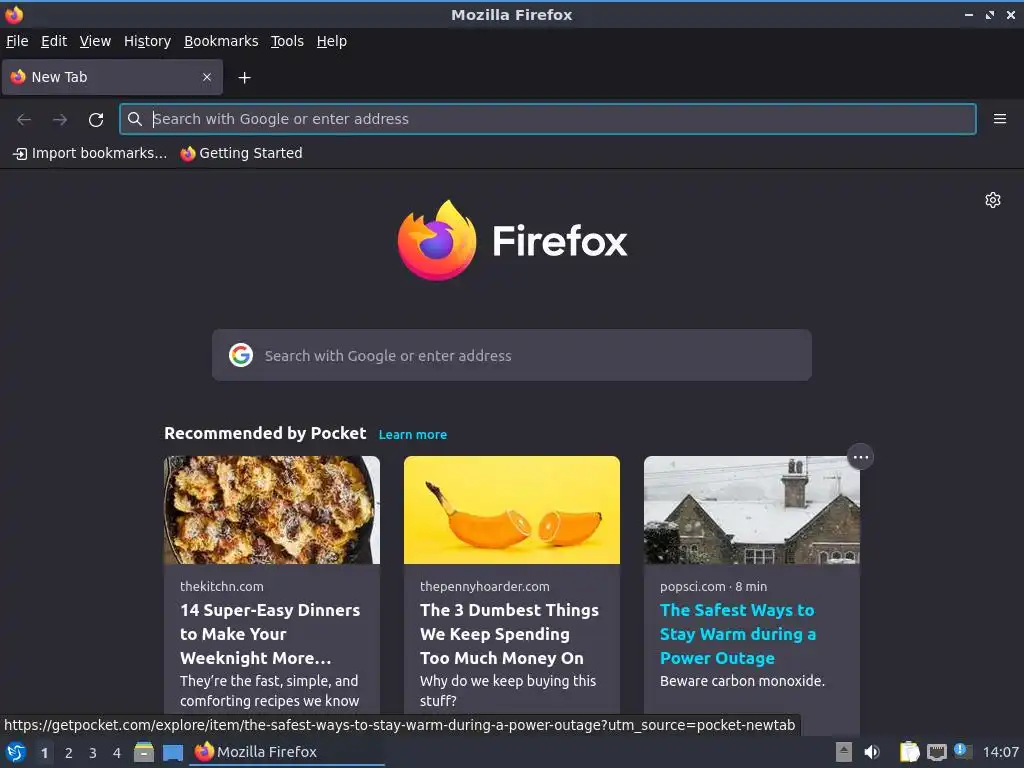Close the New Tab tab
This screenshot has height=768, width=1024.
pos(207,77)
